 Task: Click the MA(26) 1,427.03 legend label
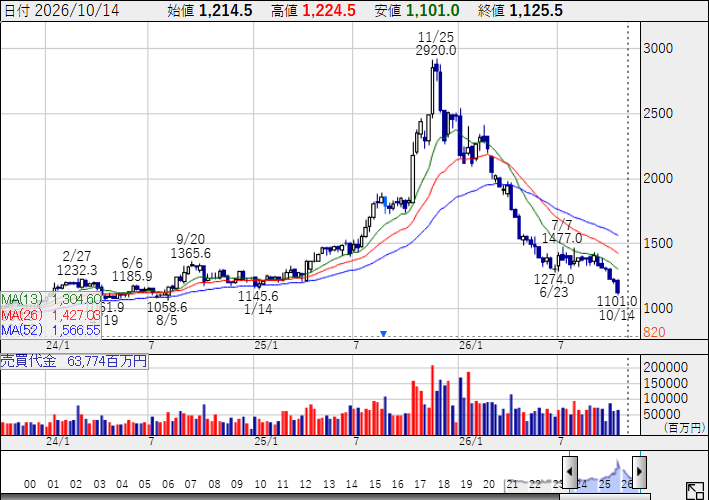point(51,315)
